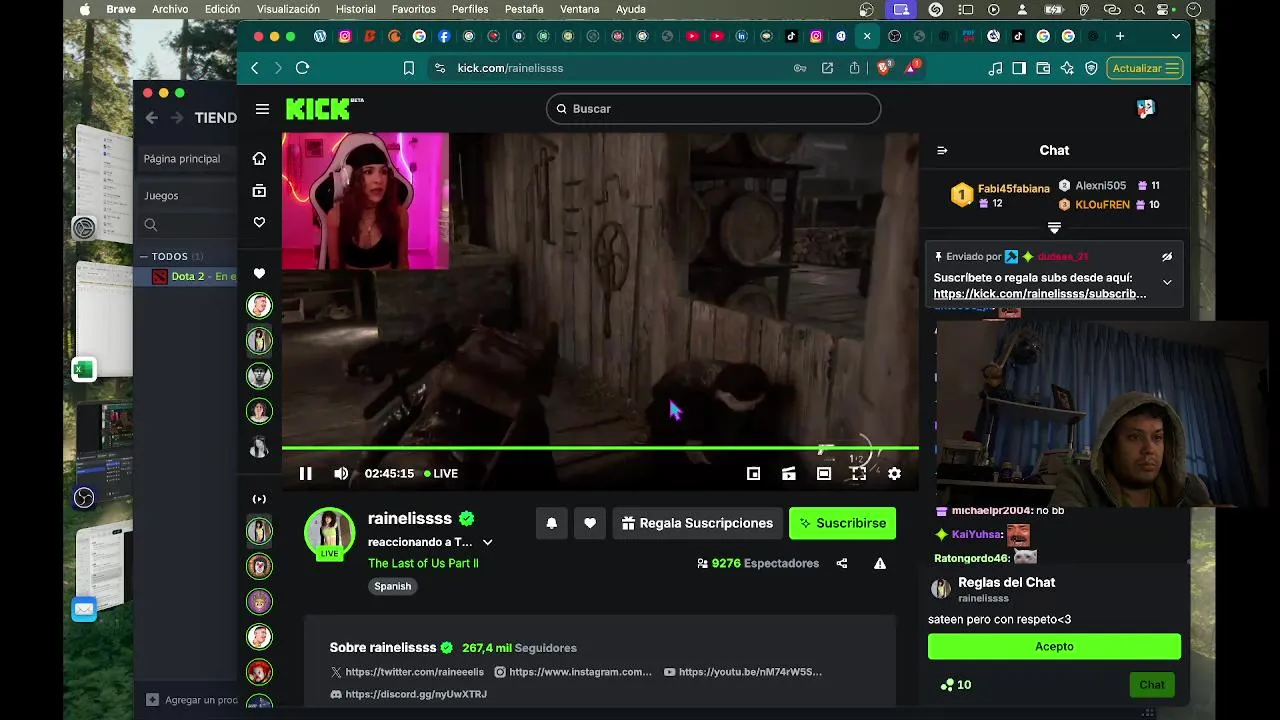Click the green stream progress bar
Viewport: 1280px width, 720px height.
point(600,447)
